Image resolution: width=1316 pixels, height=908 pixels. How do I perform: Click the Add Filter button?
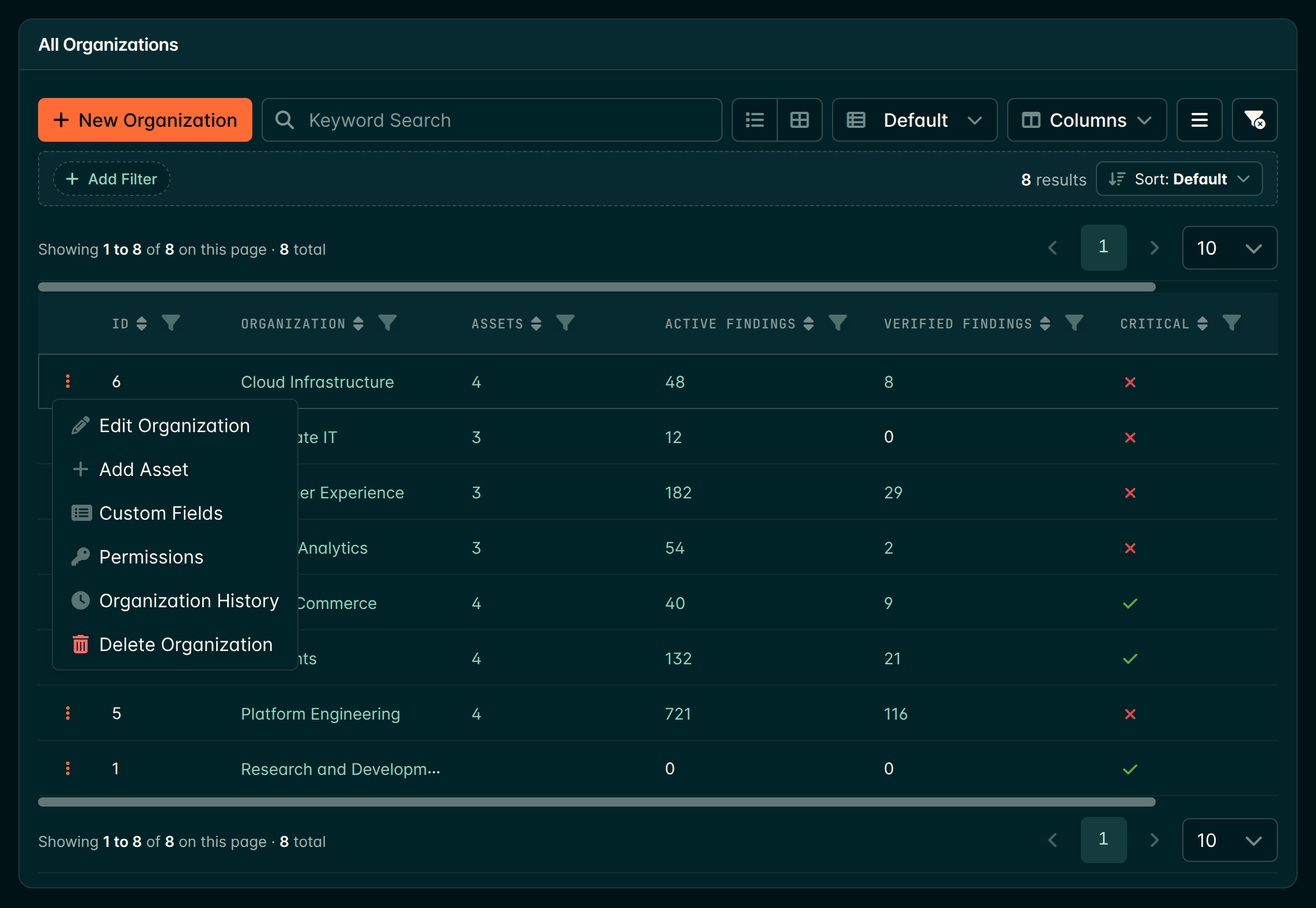112,179
